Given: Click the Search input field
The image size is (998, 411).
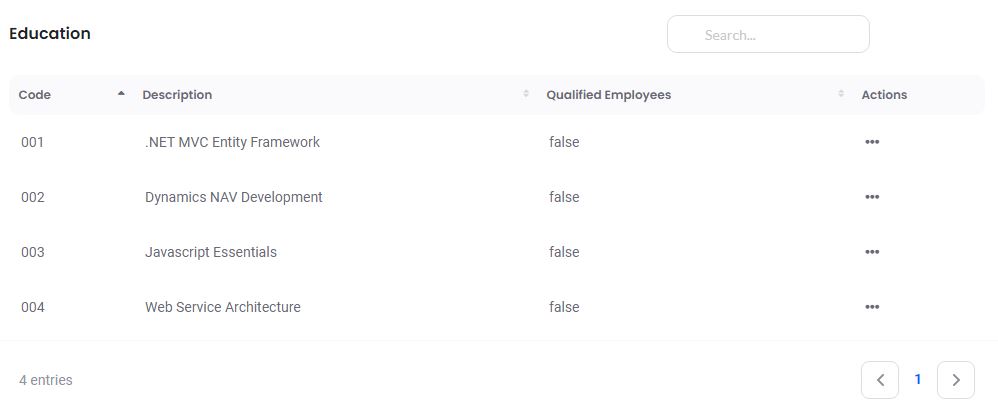Looking at the screenshot, I should (x=768, y=35).
